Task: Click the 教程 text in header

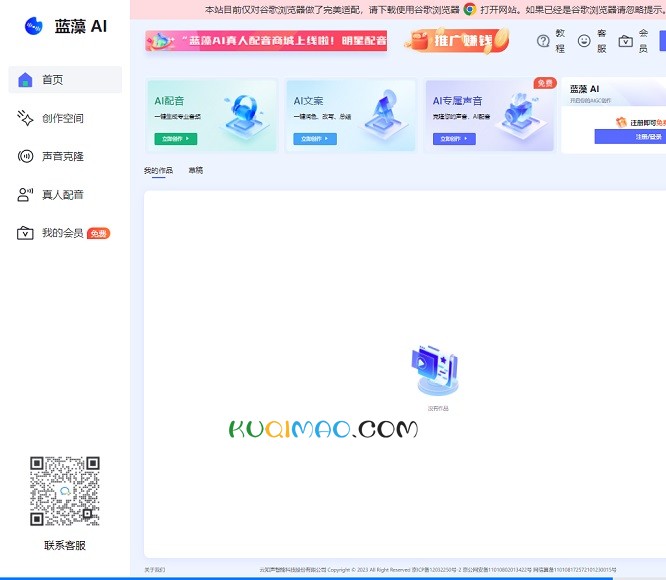Action: pyautogui.click(x=560, y=41)
